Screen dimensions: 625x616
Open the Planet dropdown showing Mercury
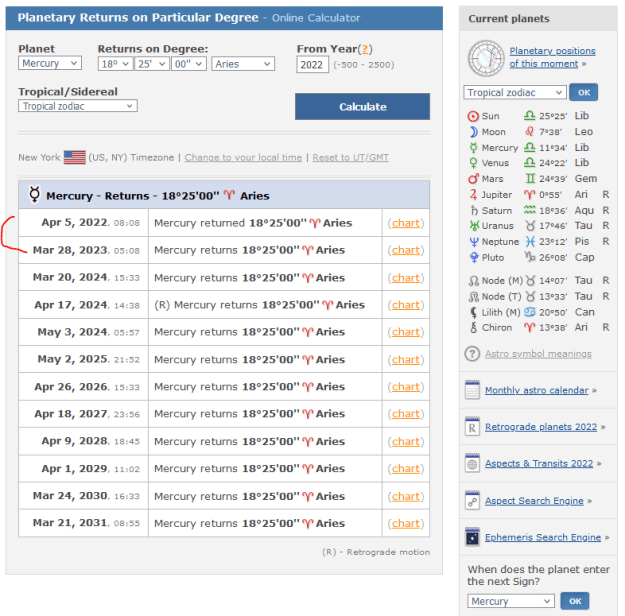50,63
